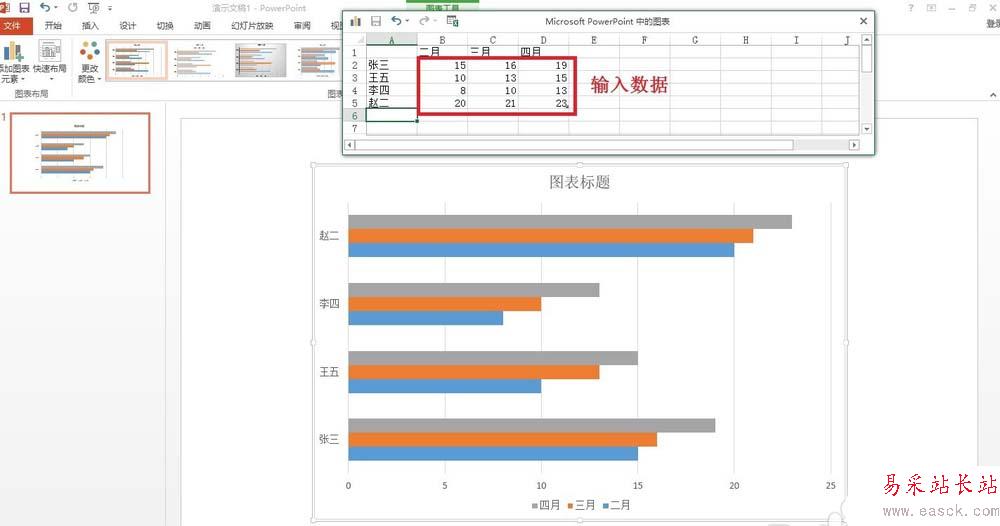Screen dimensions: 1000x526
Task: Save the presentation from the quick access toolbar
Action: (24, 8)
